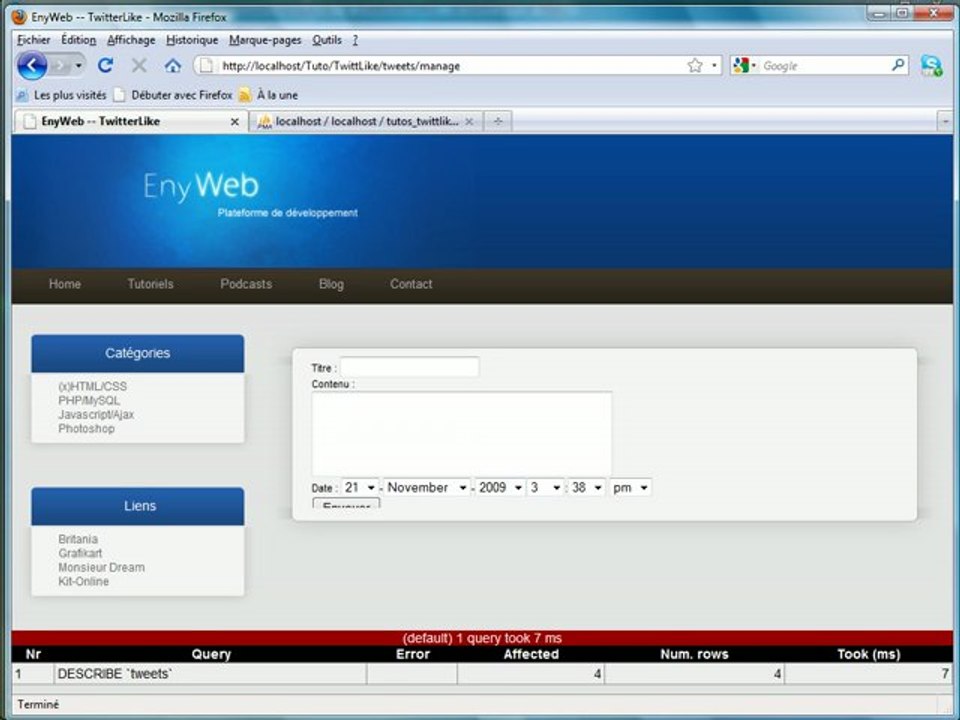Open Débuter avec Firefox bookmark
The height and width of the screenshot is (720, 960).
(173, 95)
